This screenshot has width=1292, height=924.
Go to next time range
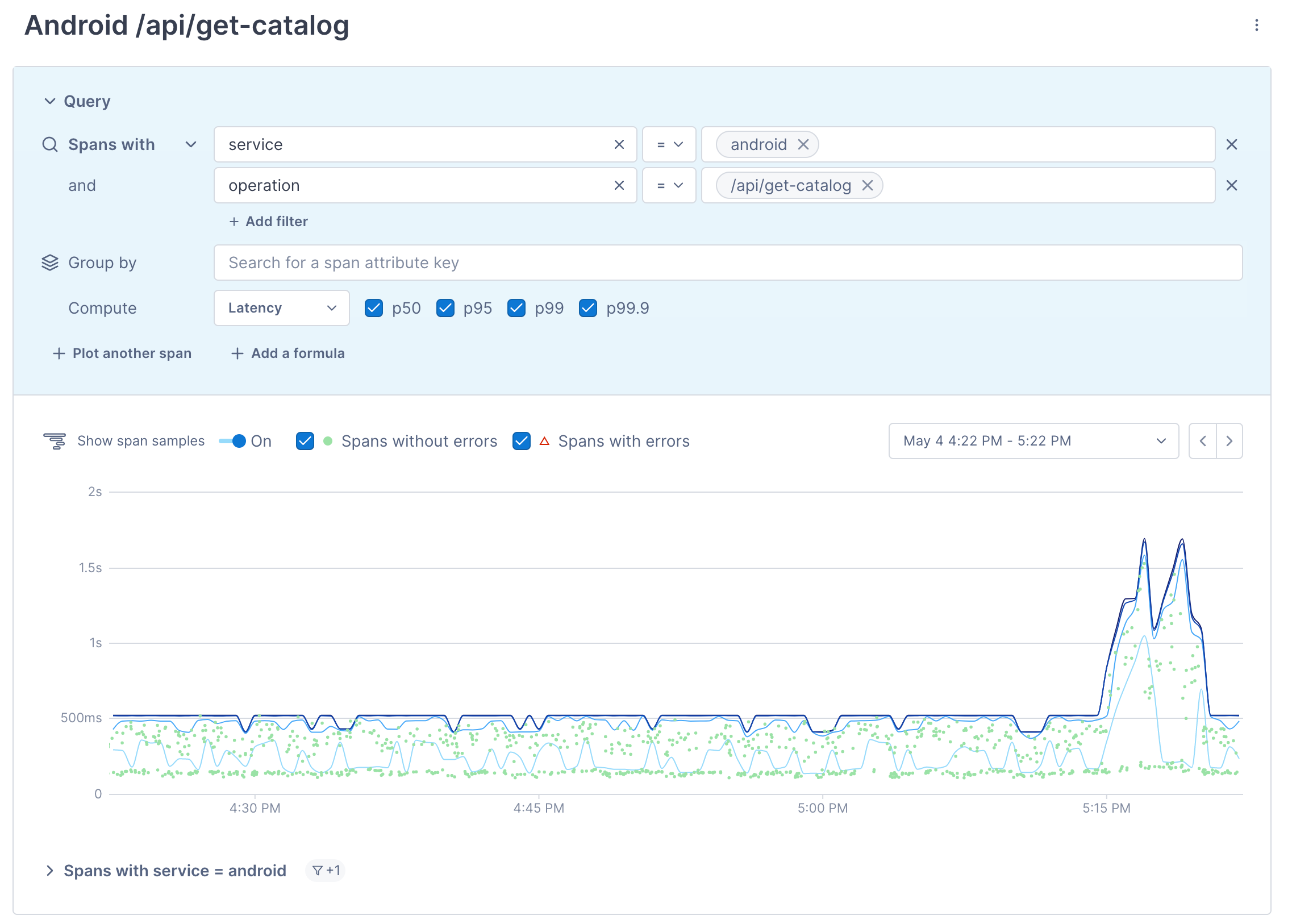coord(1229,441)
